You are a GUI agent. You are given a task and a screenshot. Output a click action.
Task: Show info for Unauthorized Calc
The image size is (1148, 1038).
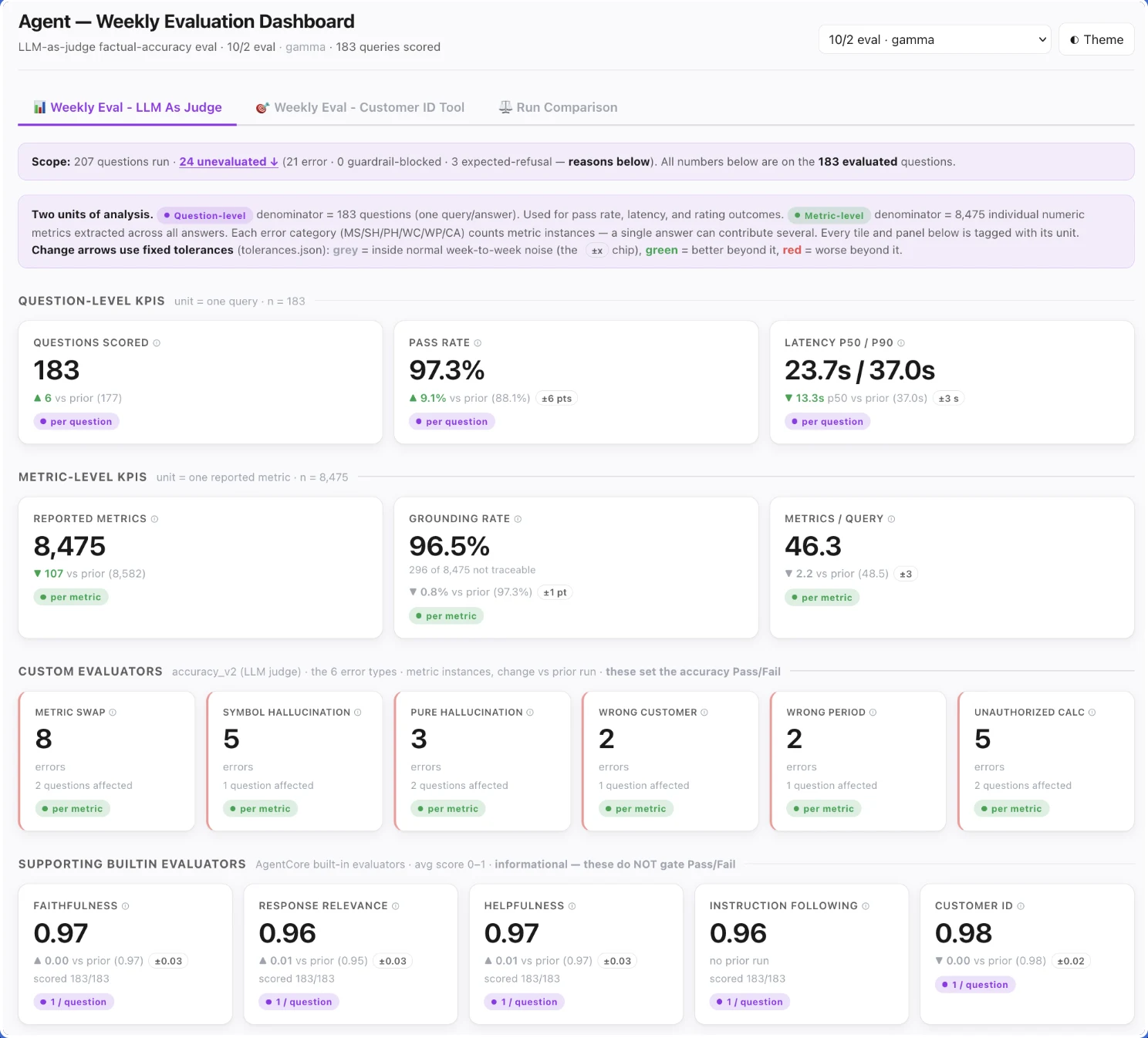pyautogui.click(x=1092, y=713)
